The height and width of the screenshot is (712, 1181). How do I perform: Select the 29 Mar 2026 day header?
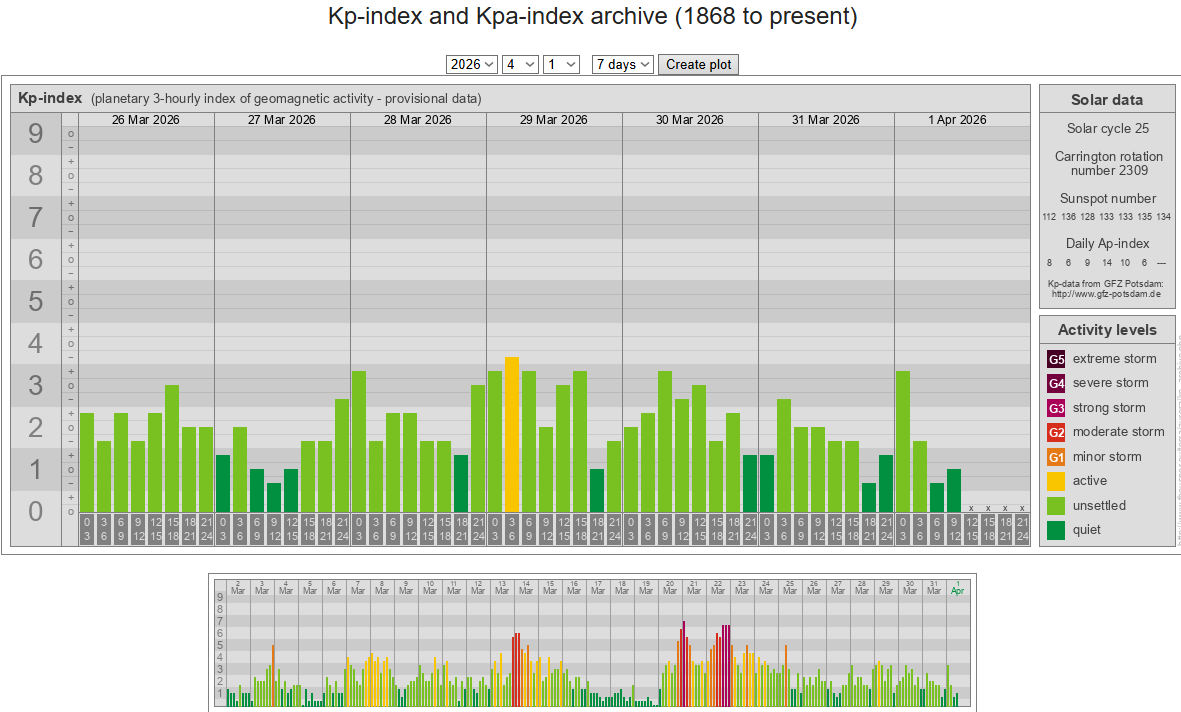(554, 120)
